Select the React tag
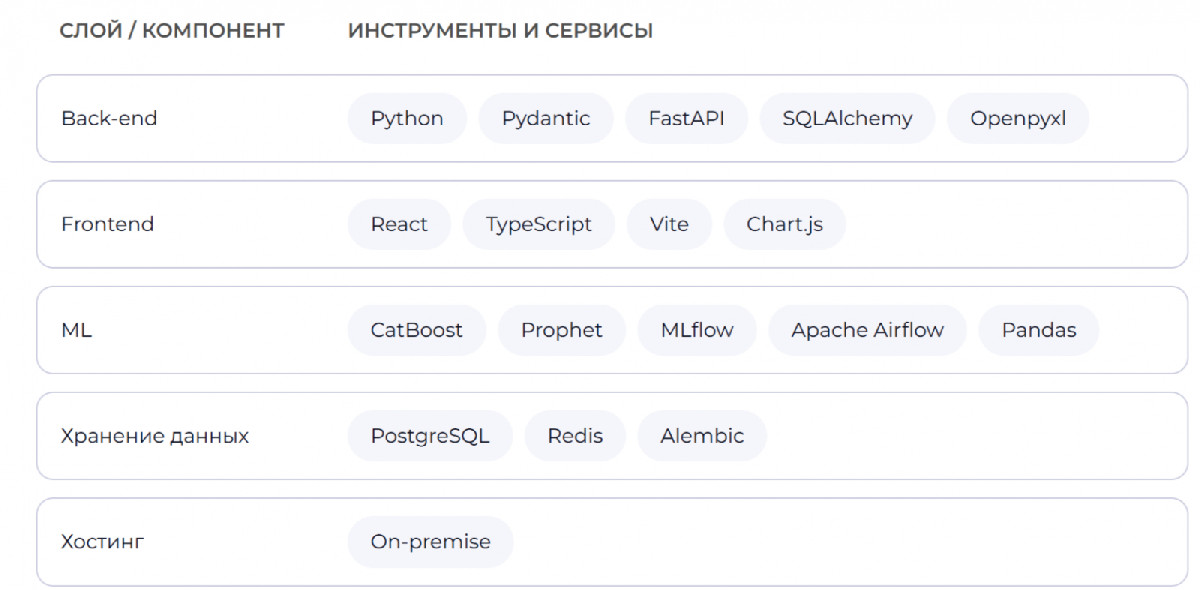 tap(399, 225)
